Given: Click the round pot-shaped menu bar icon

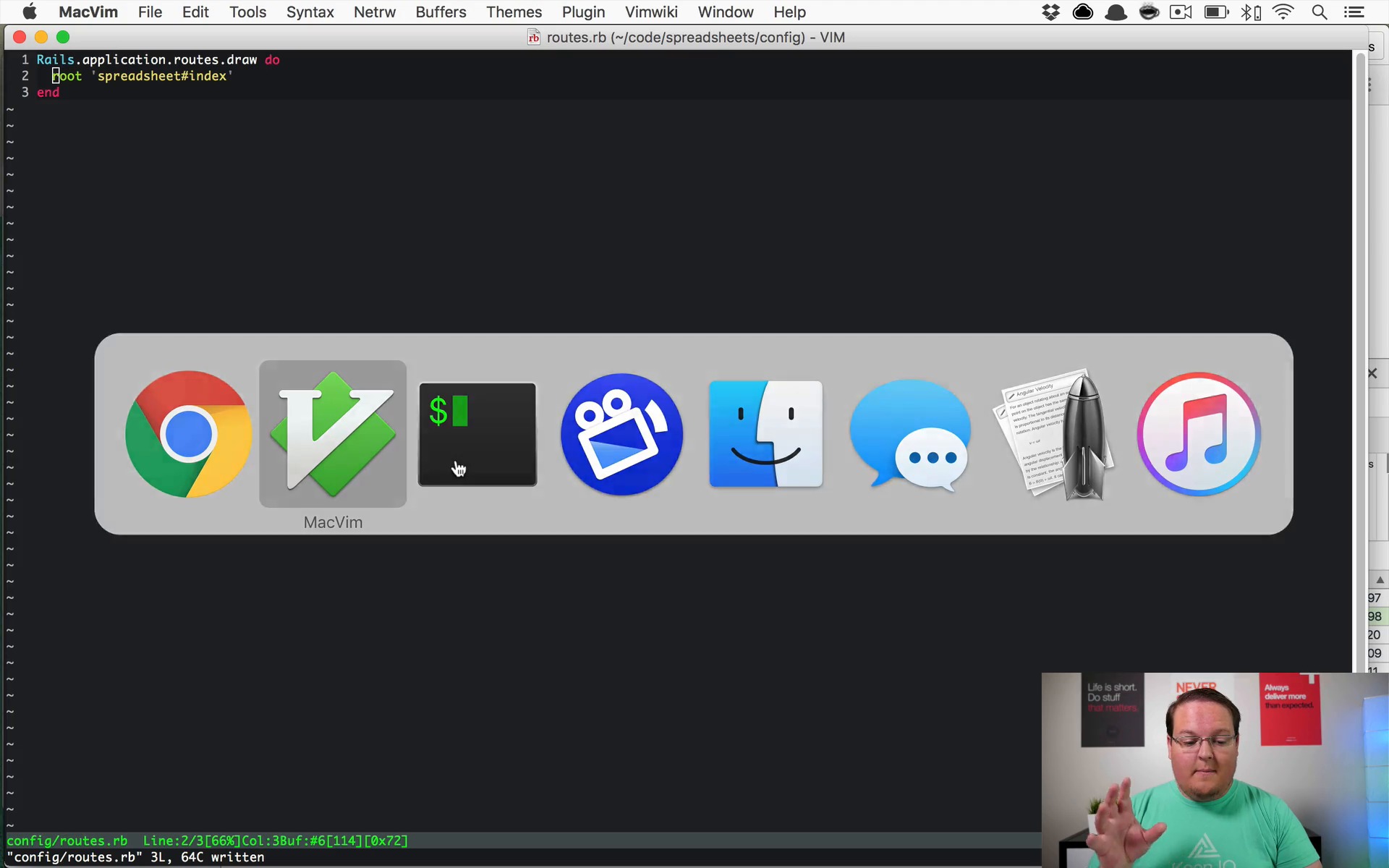Looking at the screenshot, I should point(1149,12).
